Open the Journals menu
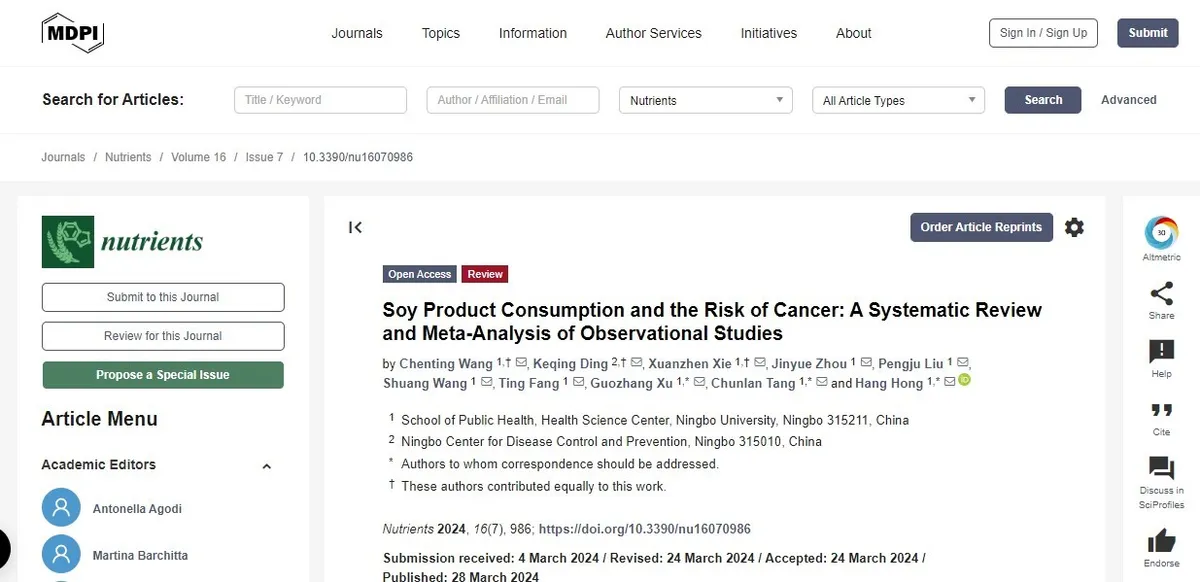The width and height of the screenshot is (1200, 582). point(357,33)
